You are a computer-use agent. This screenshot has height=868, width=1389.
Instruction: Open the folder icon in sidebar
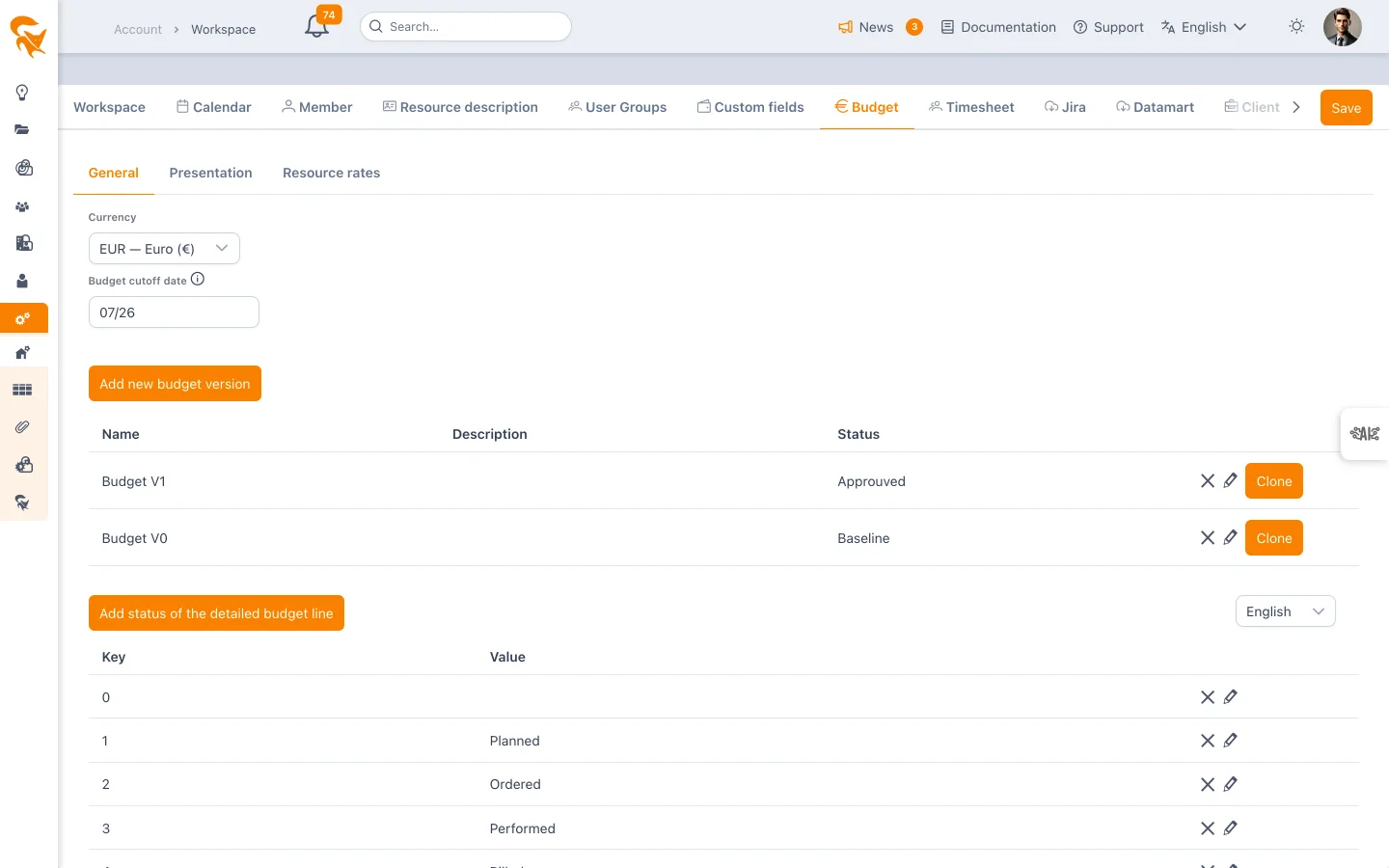[x=22, y=129]
